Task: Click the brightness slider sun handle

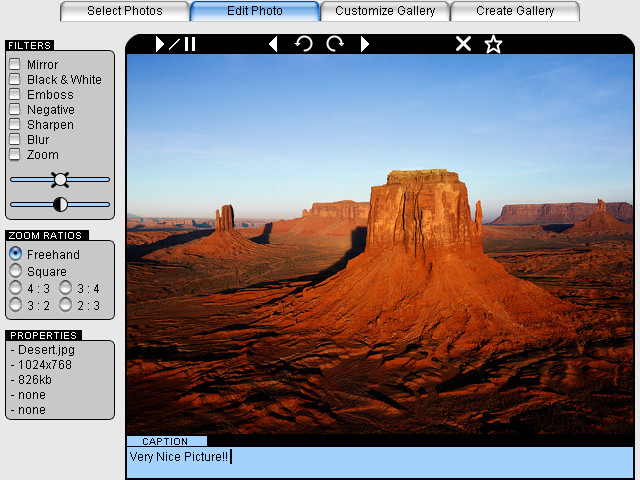Action: click(x=60, y=180)
